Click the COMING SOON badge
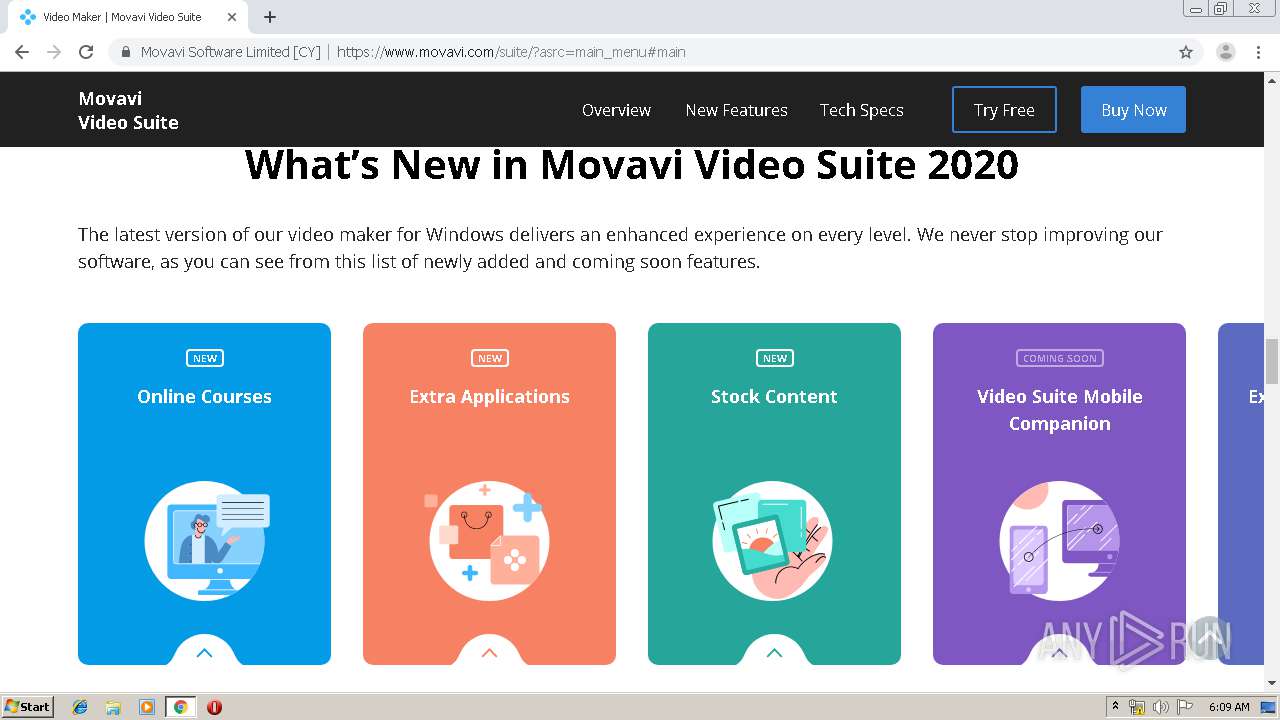This screenshot has width=1280, height=720. coord(1059,358)
